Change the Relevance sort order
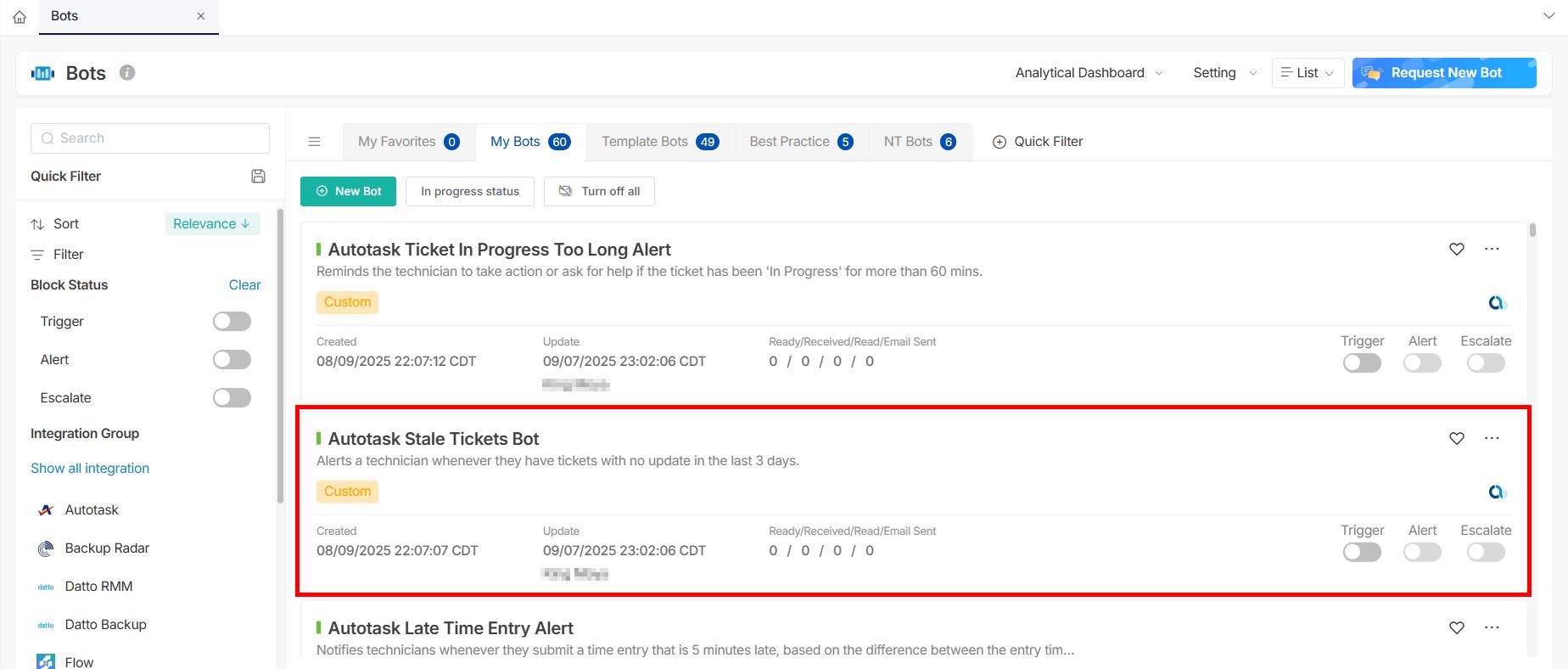1568x669 pixels. (x=212, y=224)
